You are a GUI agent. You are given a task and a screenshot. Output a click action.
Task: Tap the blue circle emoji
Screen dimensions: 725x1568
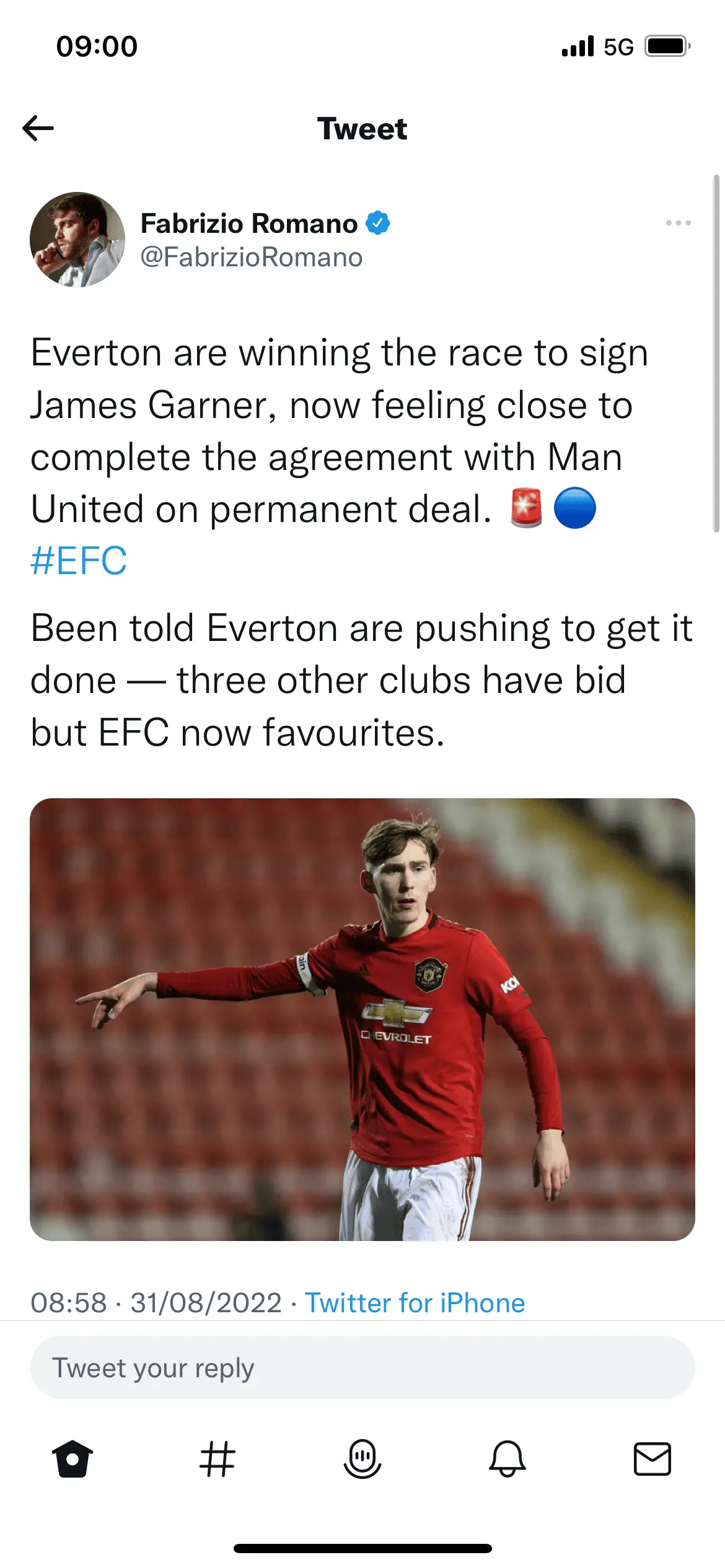click(575, 508)
